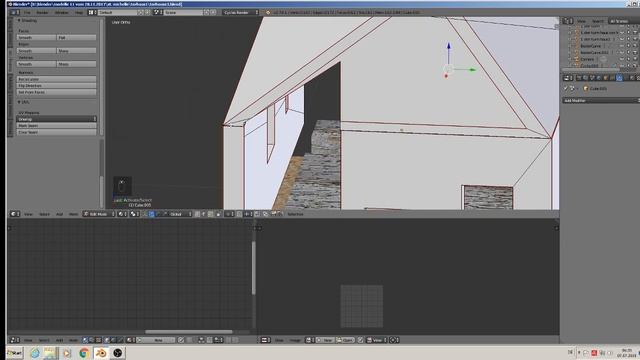
Task: Open the pivot point selector
Action: [134, 214]
